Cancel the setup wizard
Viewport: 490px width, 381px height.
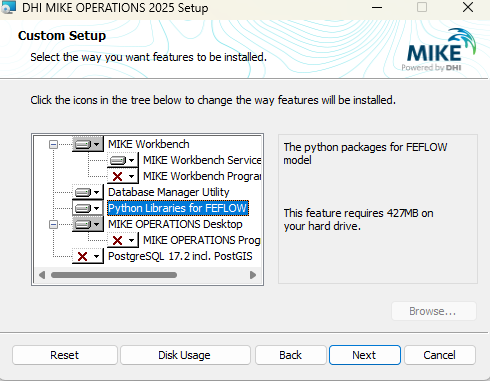(x=440, y=355)
